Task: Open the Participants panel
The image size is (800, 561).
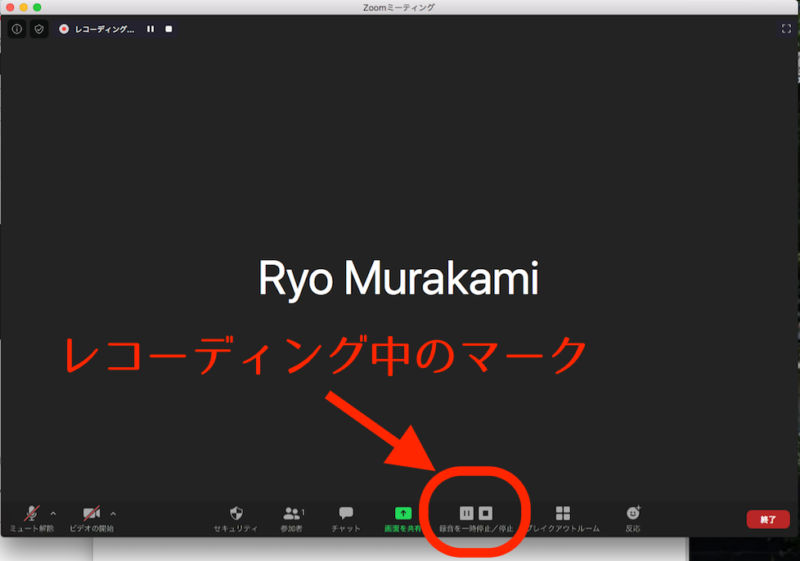Action: [x=292, y=519]
